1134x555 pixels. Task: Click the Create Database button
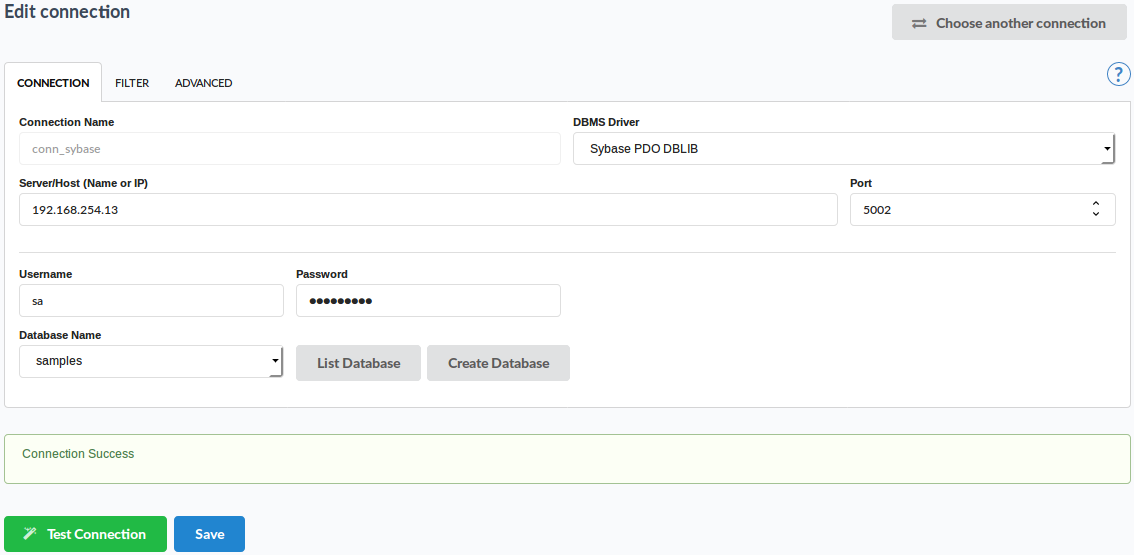[x=498, y=363]
